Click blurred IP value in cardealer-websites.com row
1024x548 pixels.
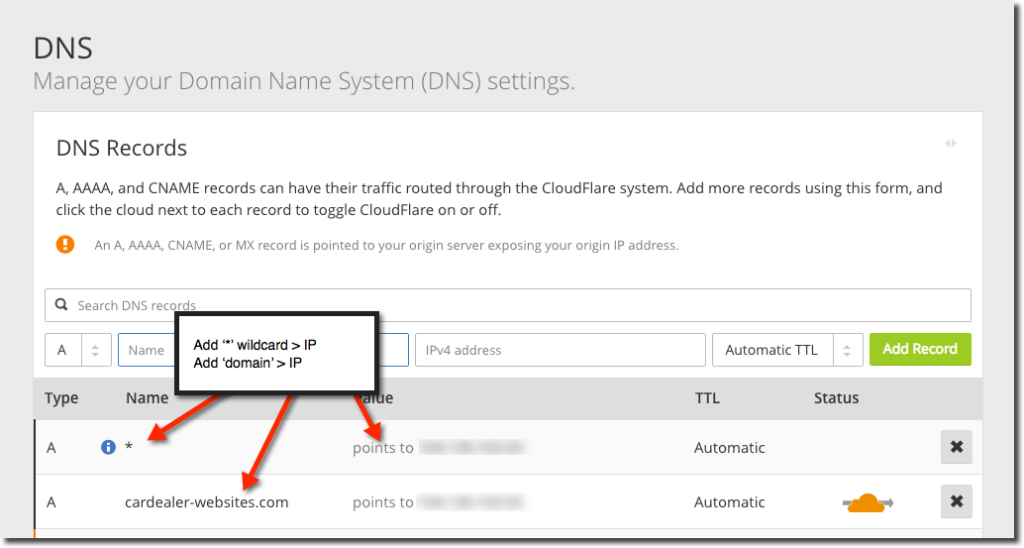472,502
